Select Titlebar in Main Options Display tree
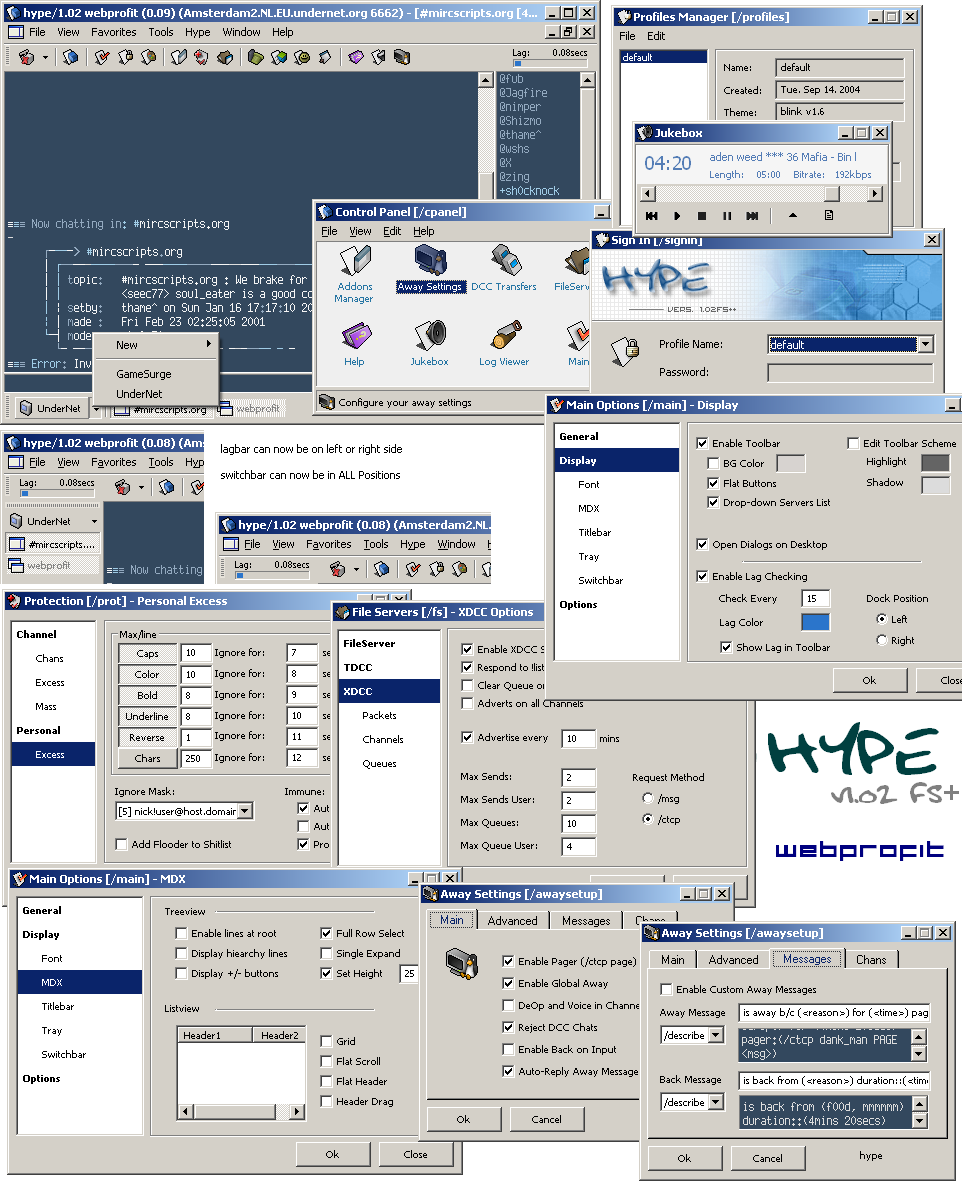Viewport: 962px width, 1190px height. click(x=595, y=533)
